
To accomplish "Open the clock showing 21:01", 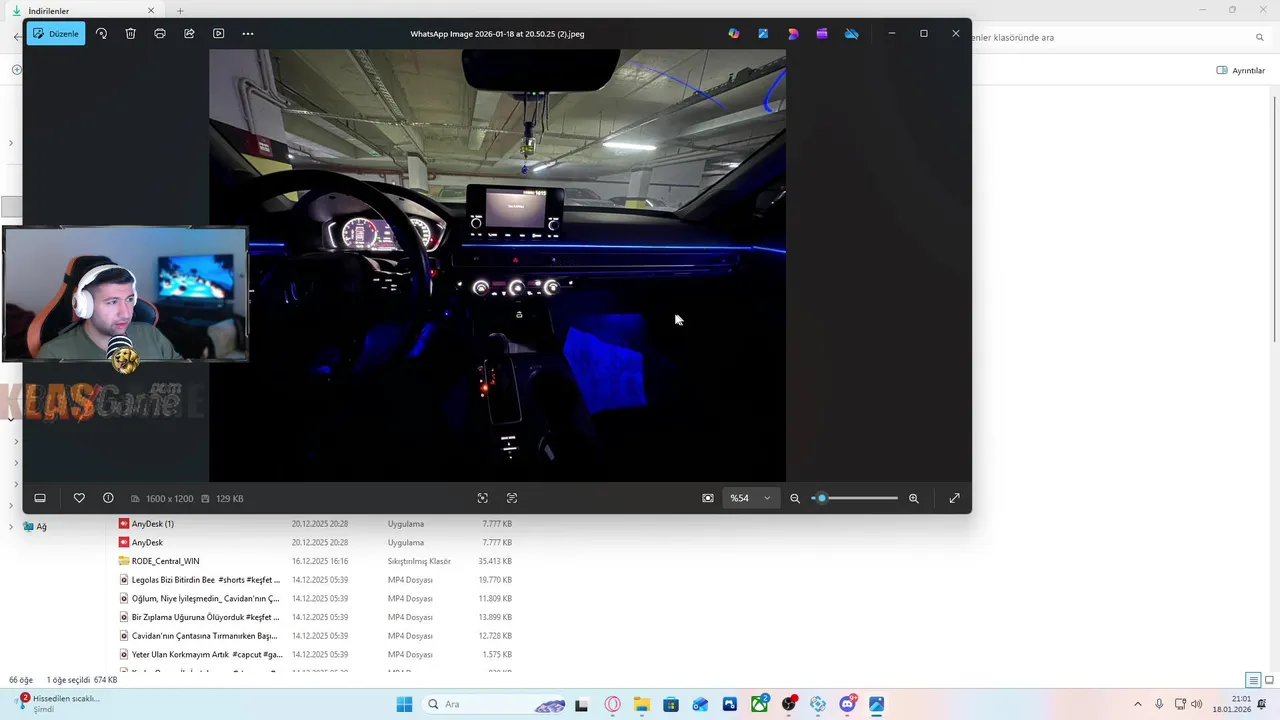I will click(1232, 704).
